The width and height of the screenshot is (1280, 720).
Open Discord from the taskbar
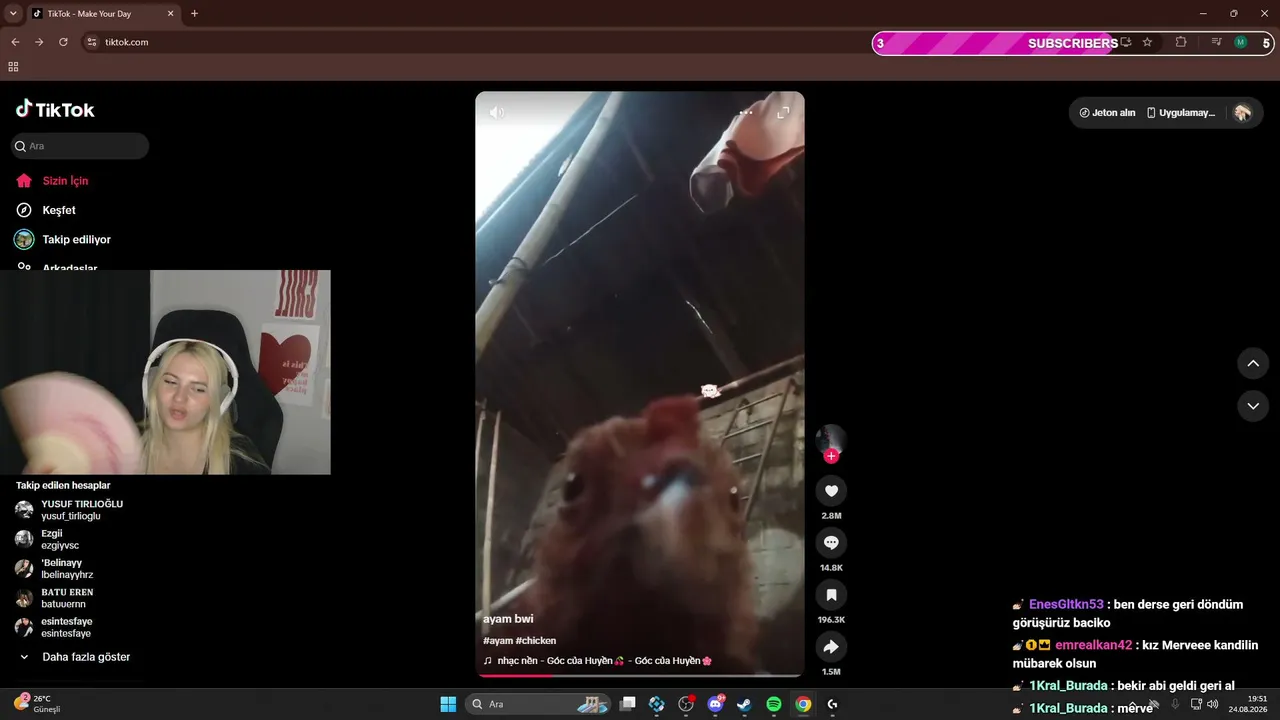[x=716, y=704]
